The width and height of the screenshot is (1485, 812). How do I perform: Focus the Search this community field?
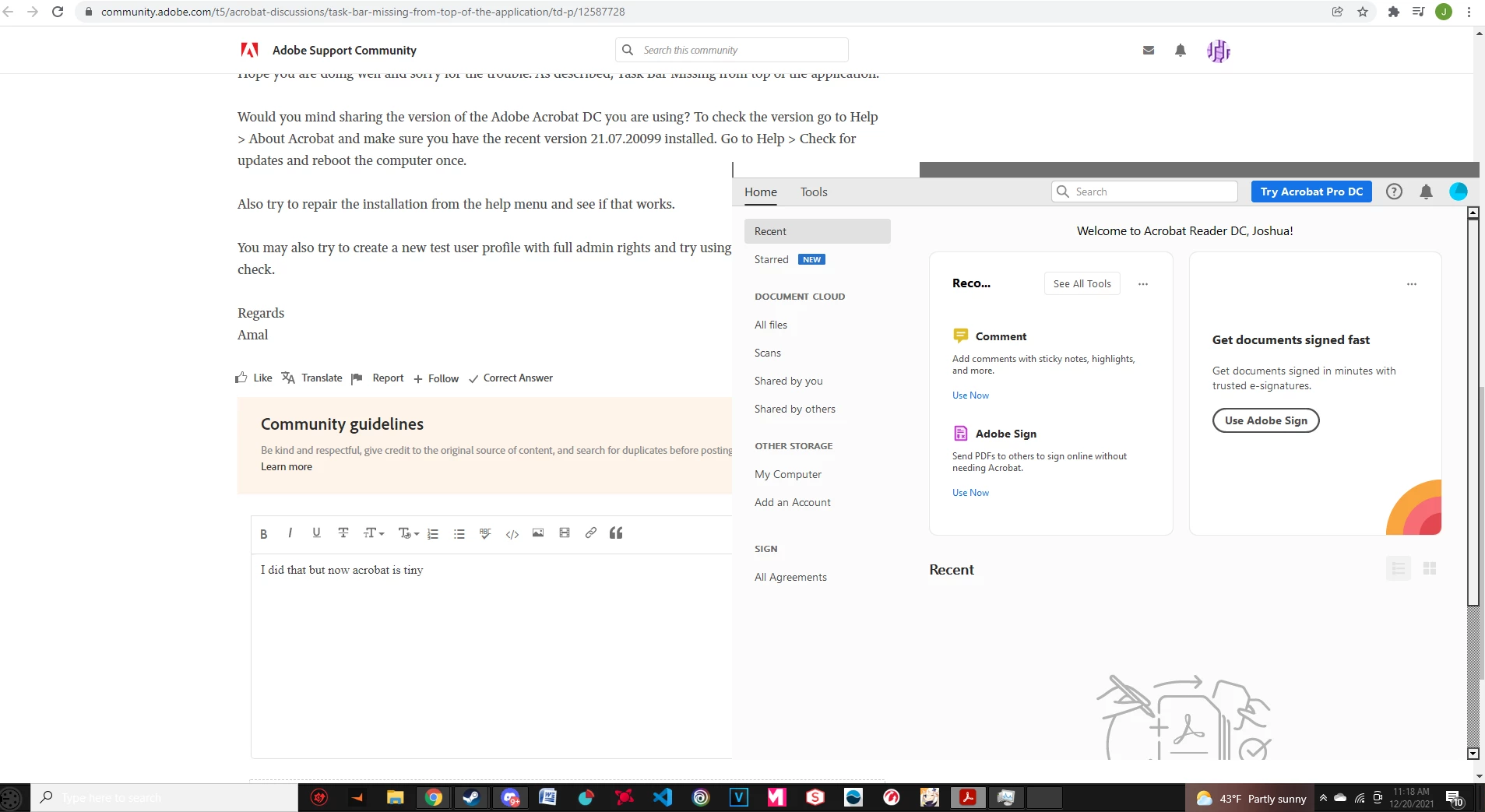coord(732,50)
